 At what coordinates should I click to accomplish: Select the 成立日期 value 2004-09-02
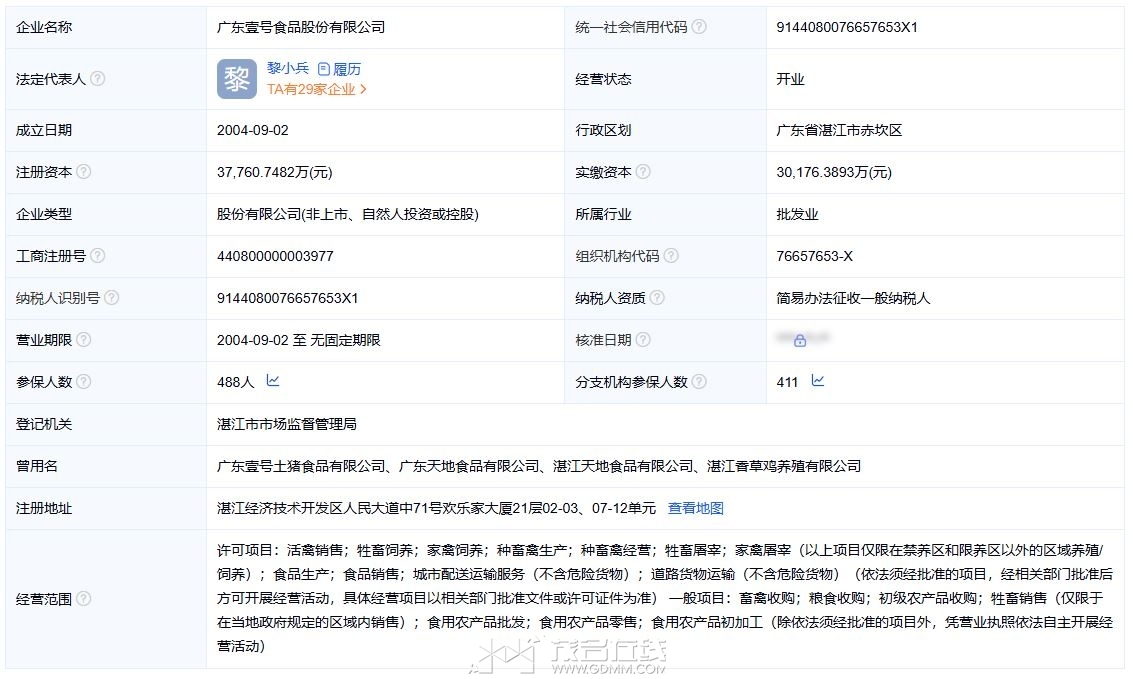(x=252, y=130)
